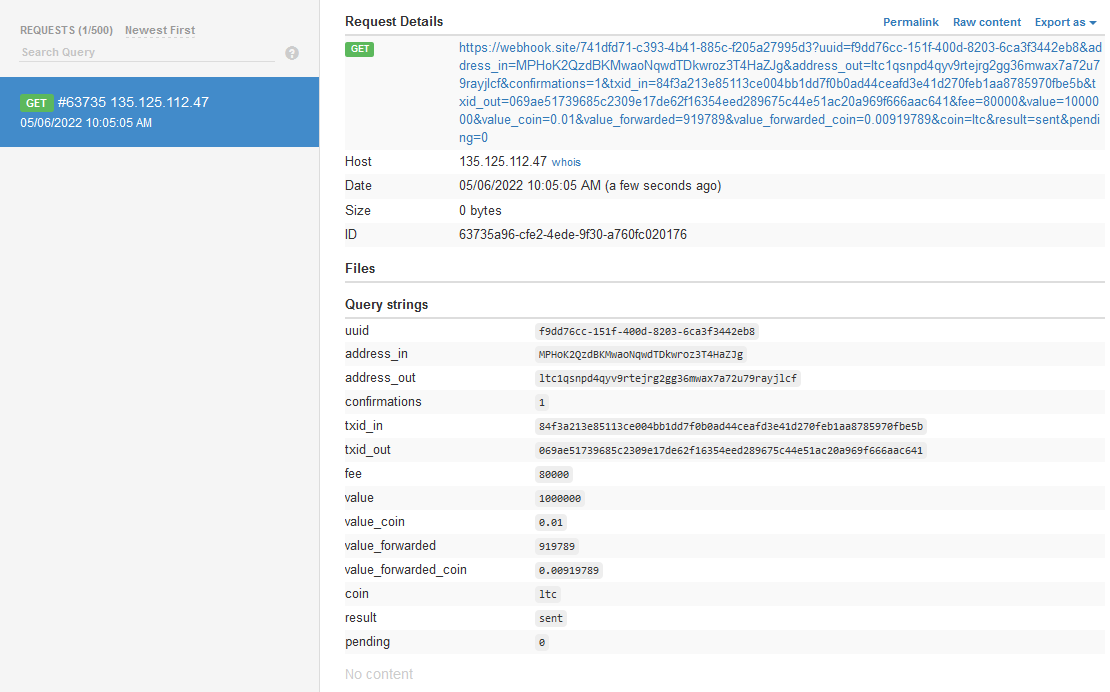Viewport: 1110px width, 692px height.
Task: Click the result value sent
Action: (x=551, y=619)
